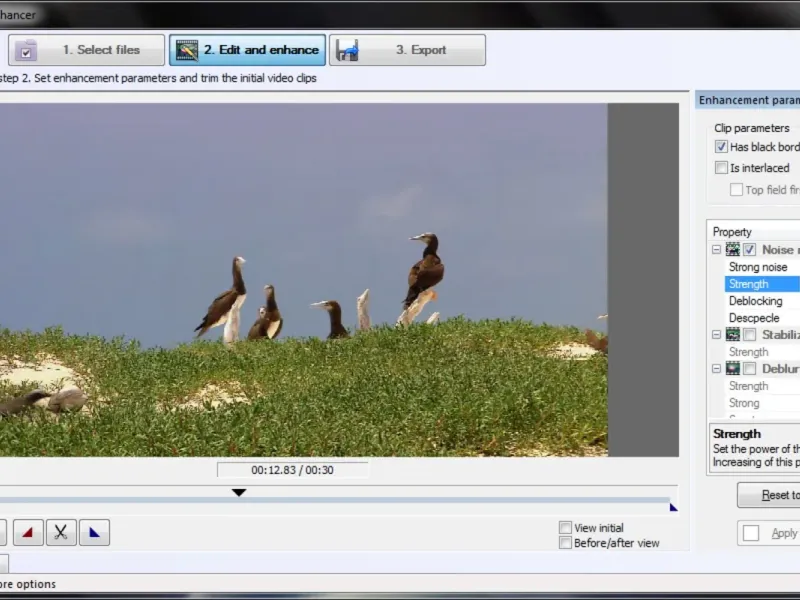
Task: Collapse the Noise removal property group
Action: (716, 250)
